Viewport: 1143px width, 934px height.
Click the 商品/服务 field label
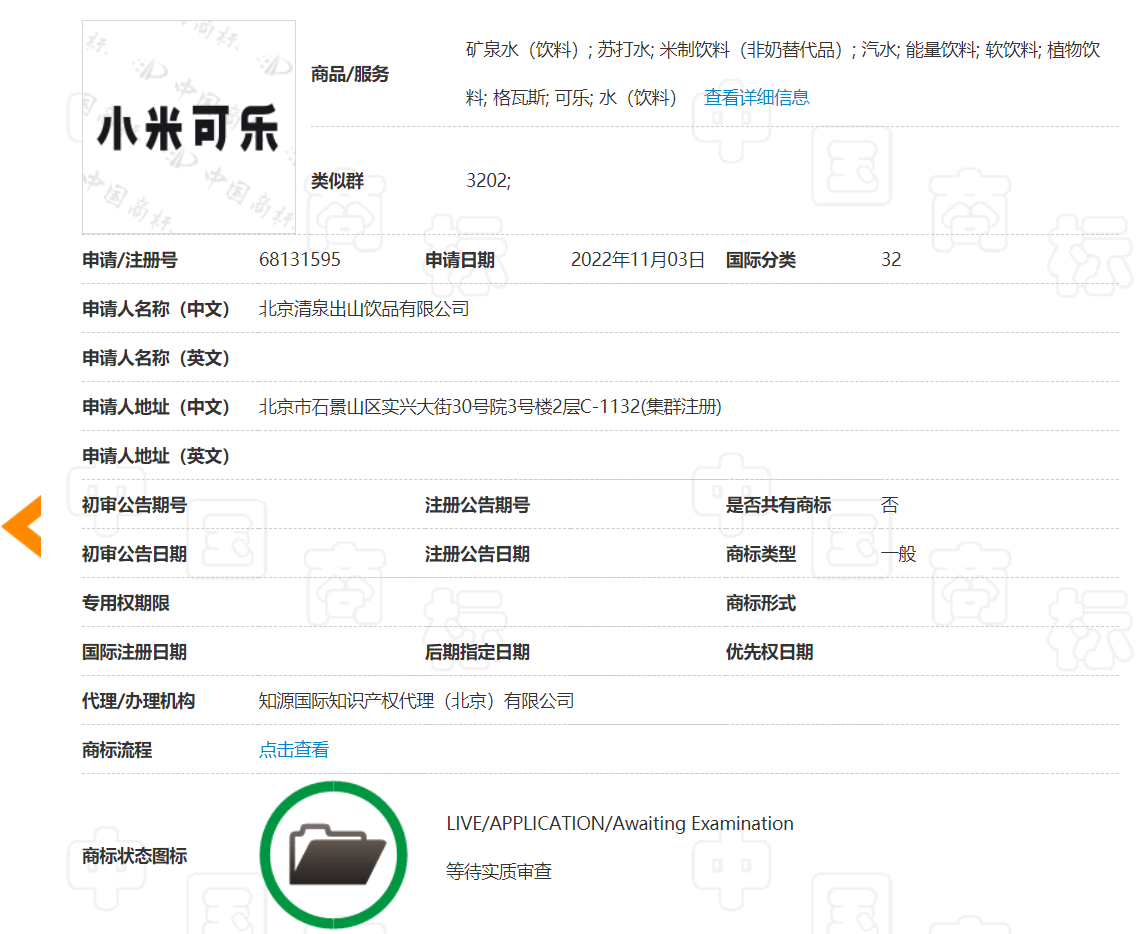click(350, 74)
